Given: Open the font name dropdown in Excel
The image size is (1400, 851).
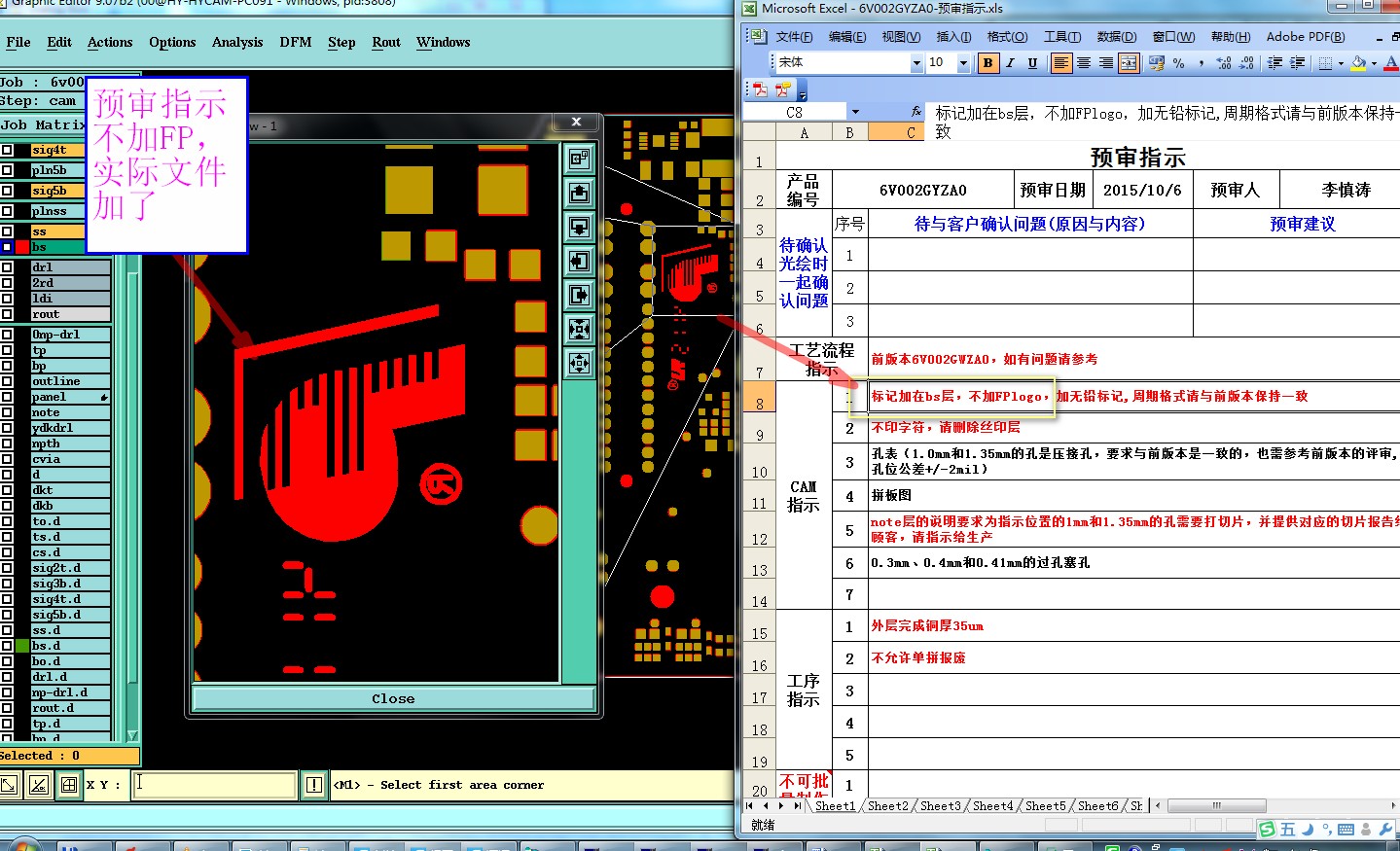Looking at the screenshot, I should tap(916, 63).
